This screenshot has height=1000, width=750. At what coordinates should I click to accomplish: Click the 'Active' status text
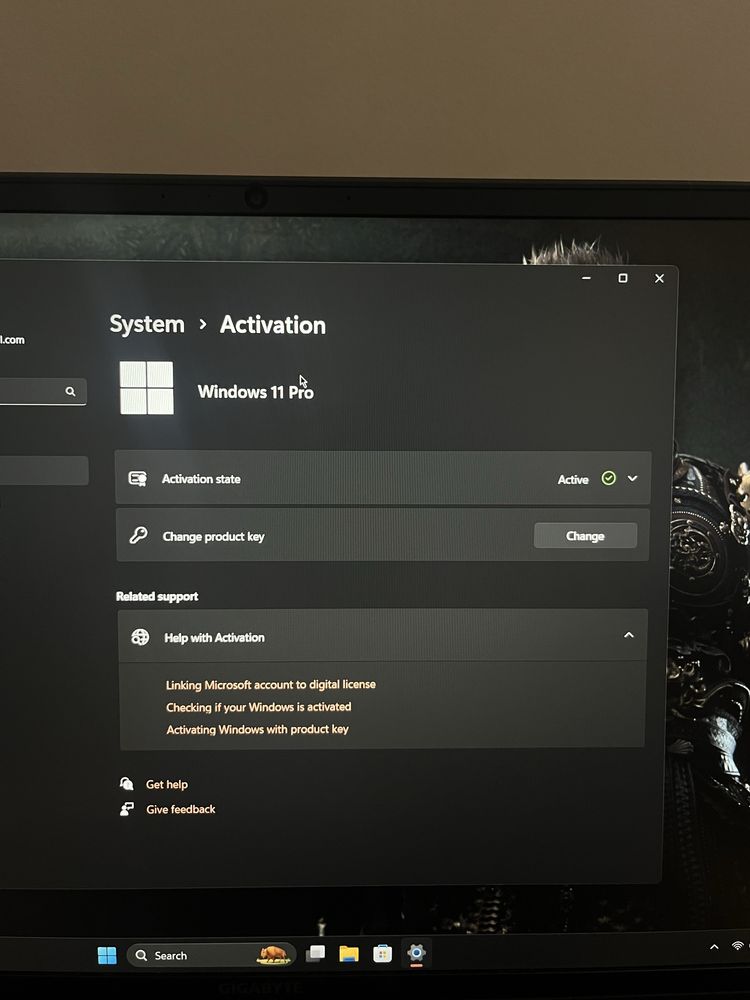pyautogui.click(x=573, y=480)
